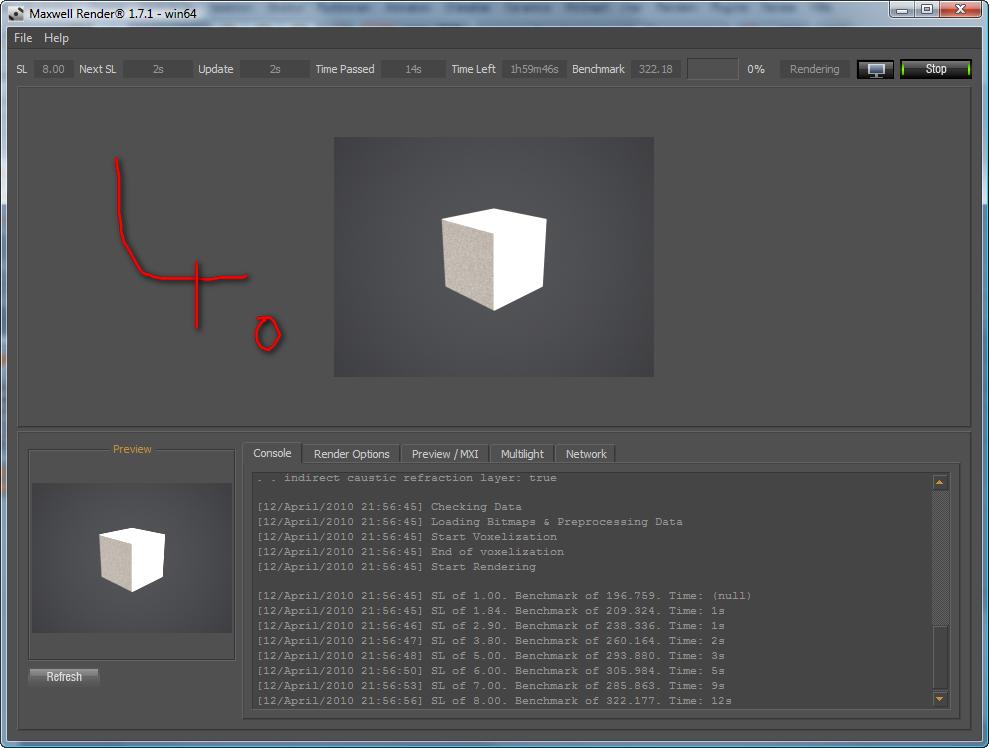Click the Next SL value field
This screenshot has width=989, height=748.
158,69
